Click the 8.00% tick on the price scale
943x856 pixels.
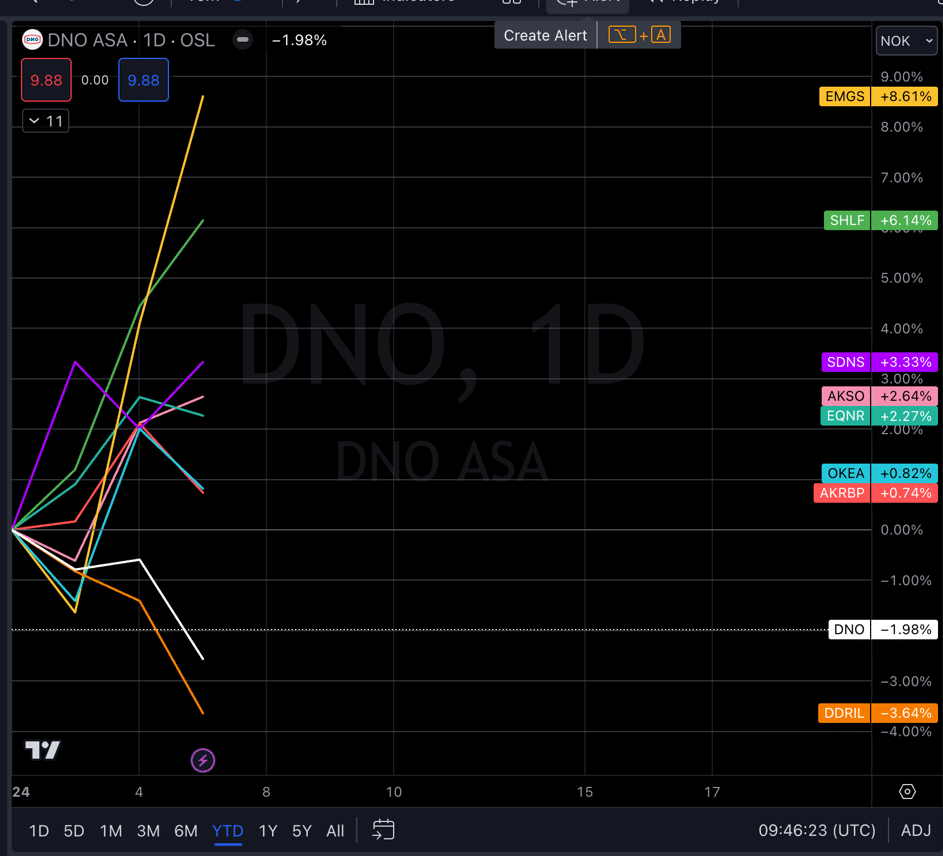click(x=902, y=127)
